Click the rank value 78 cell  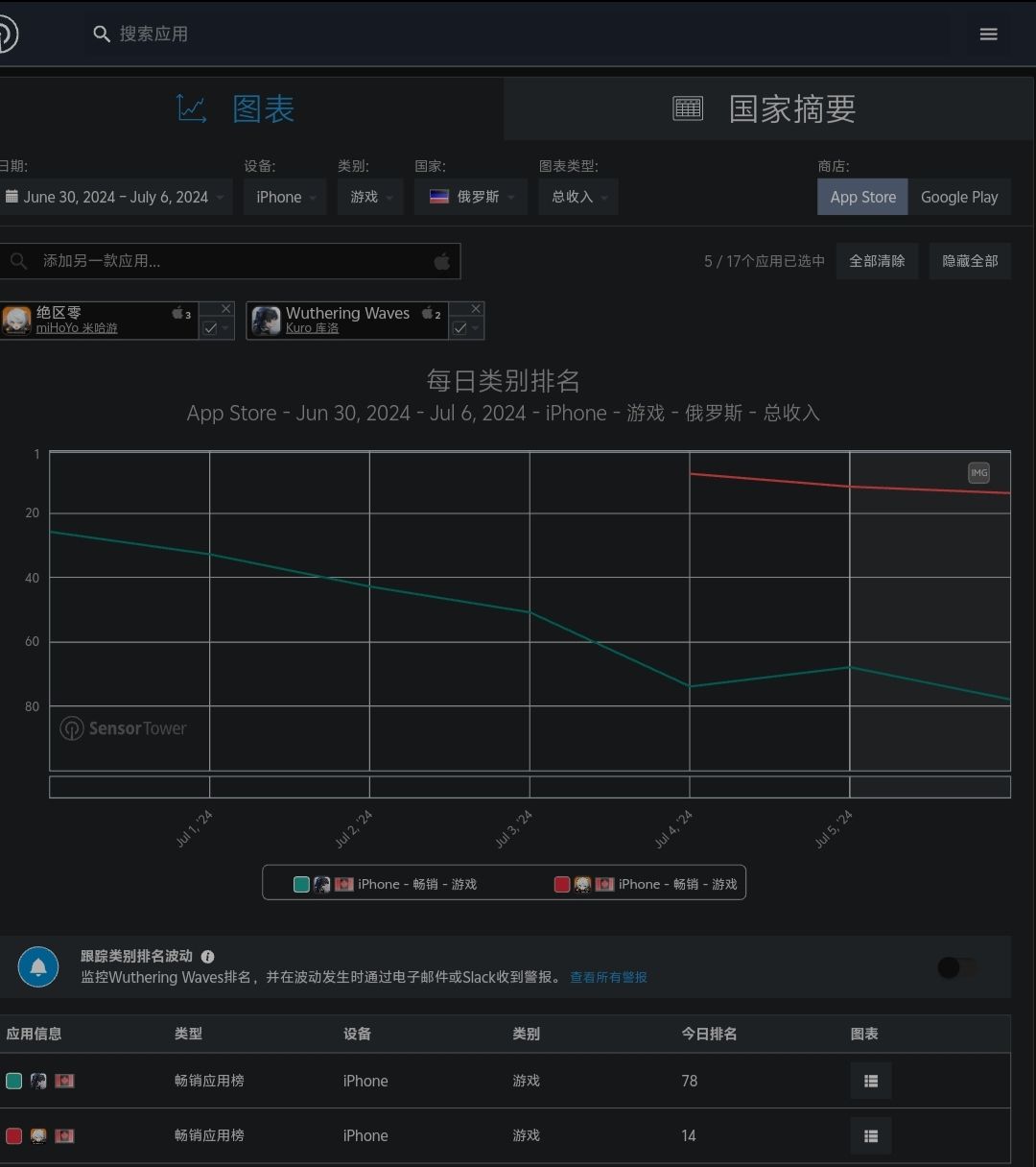point(689,1081)
